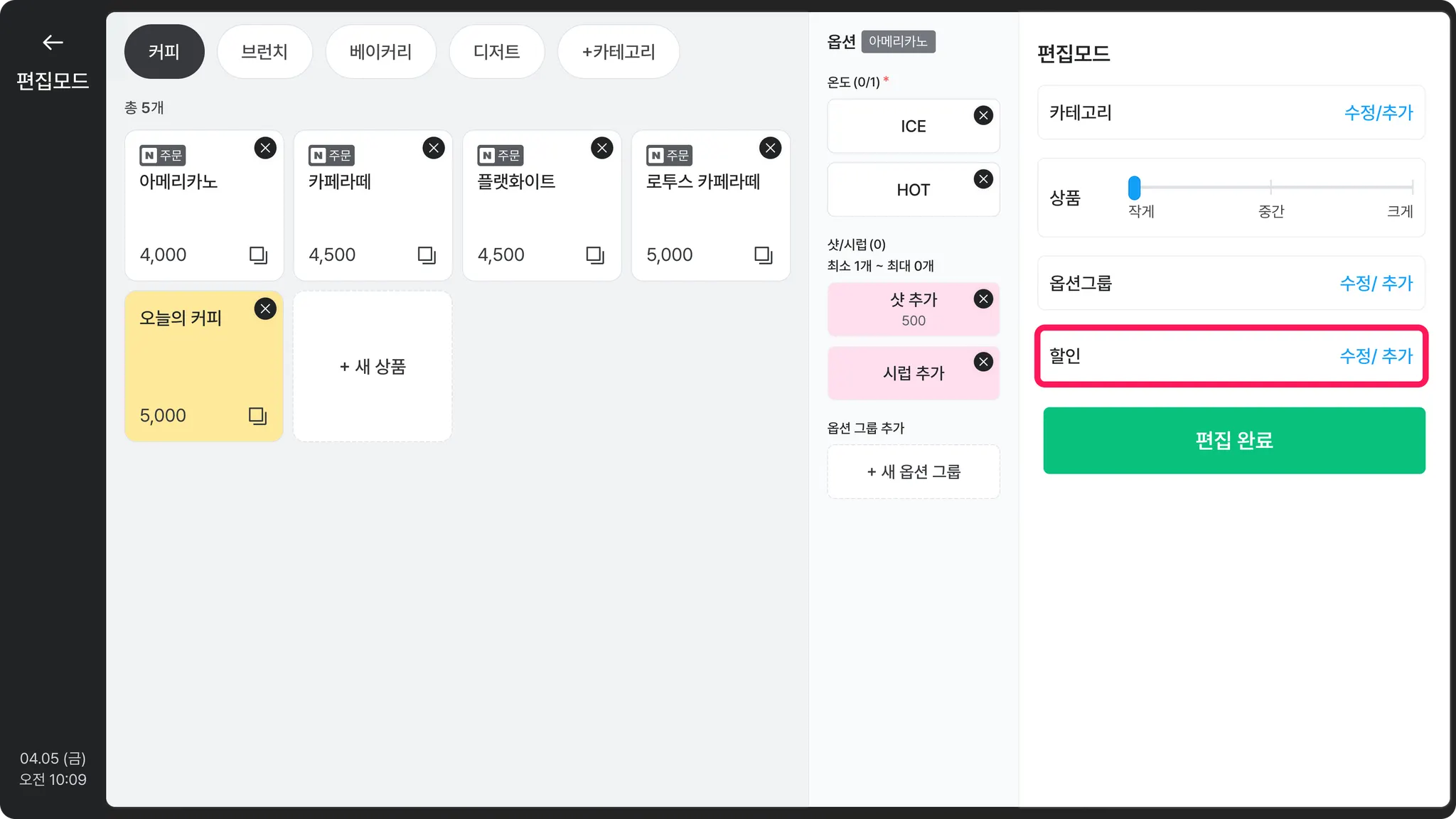Click copy icon on 플랫화이트 card
The width and height of the screenshot is (1456, 819).
click(x=595, y=255)
